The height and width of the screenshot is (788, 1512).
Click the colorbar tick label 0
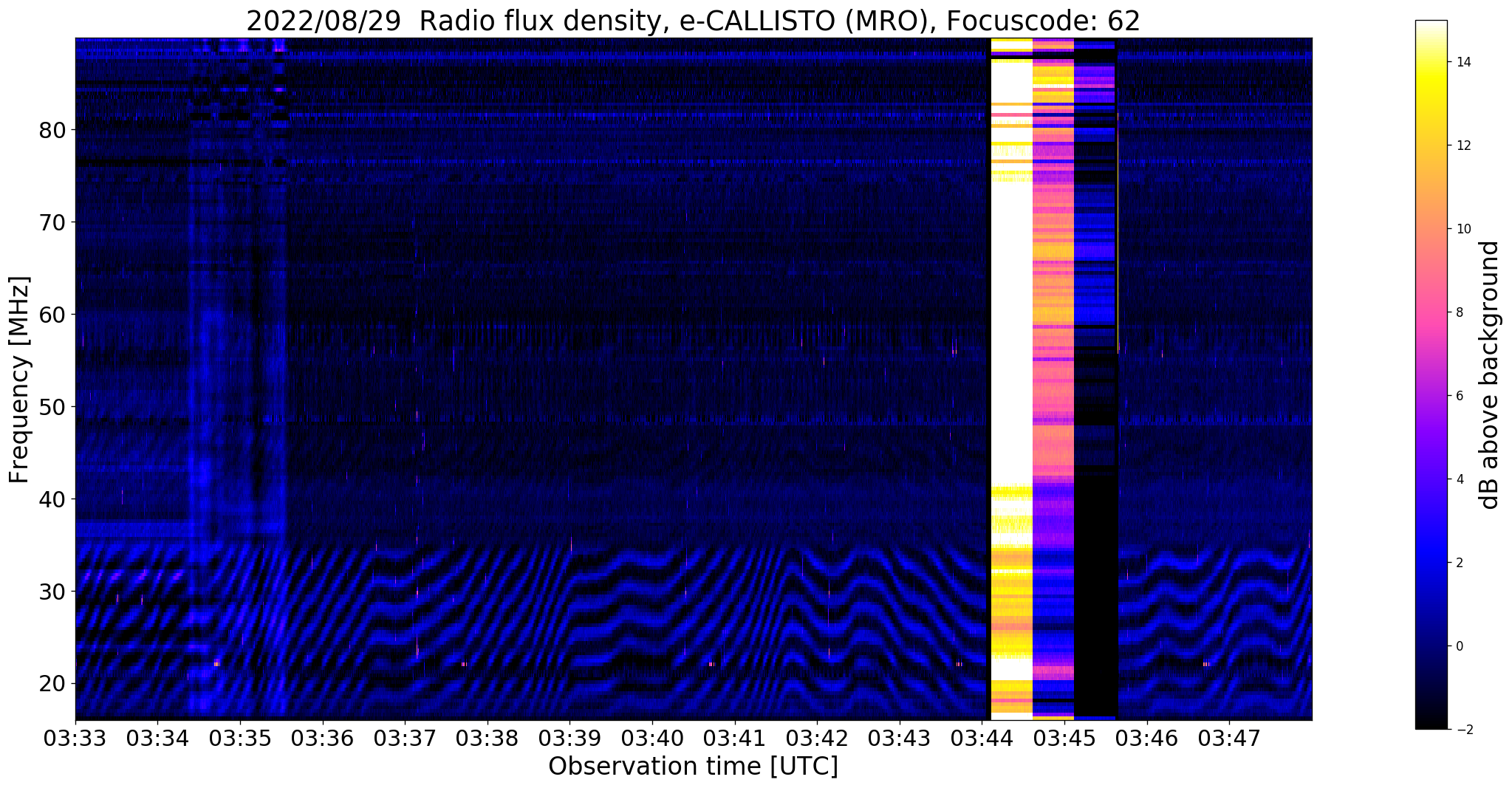1459,646
